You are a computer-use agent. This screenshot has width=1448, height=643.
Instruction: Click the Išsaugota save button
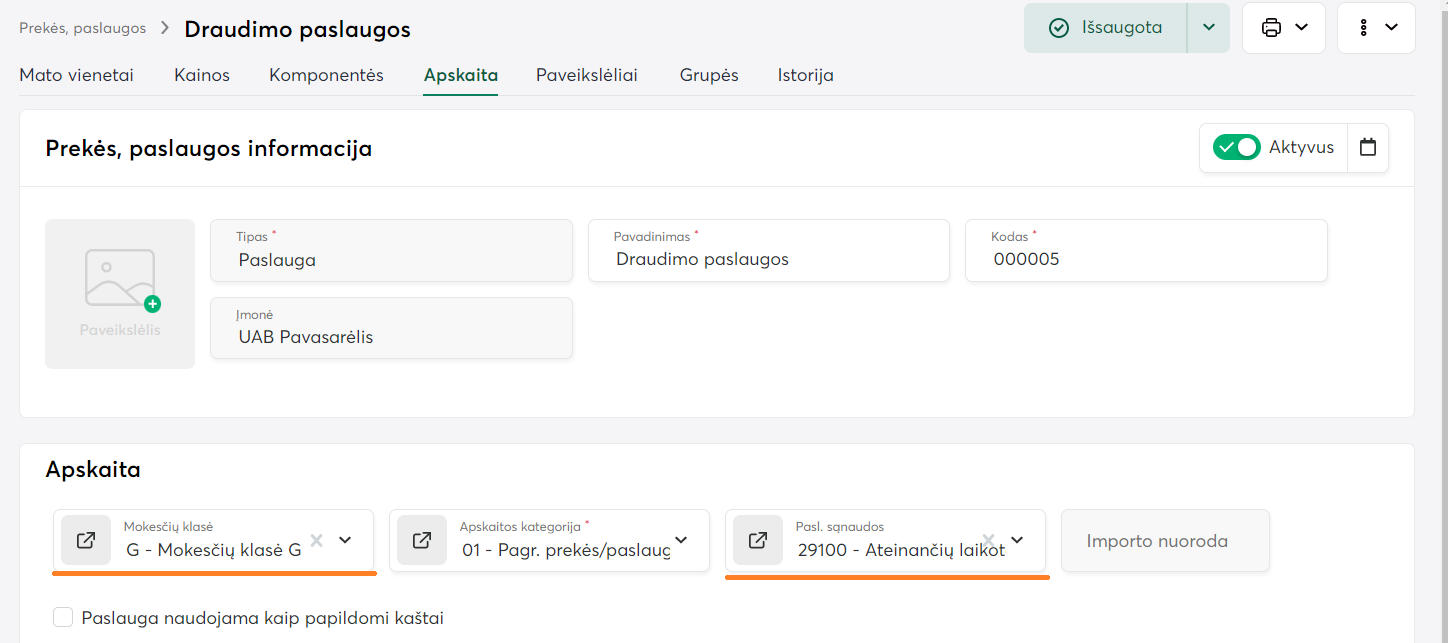[1105, 28]
